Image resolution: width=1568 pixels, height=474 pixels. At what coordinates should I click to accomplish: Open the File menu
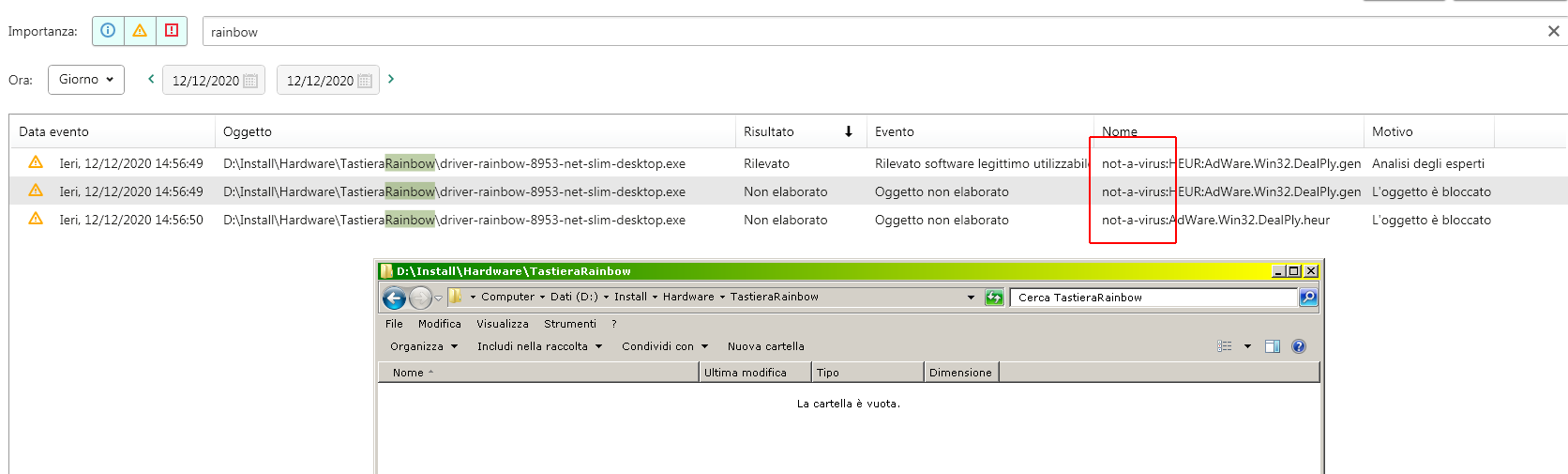(394, 324)
